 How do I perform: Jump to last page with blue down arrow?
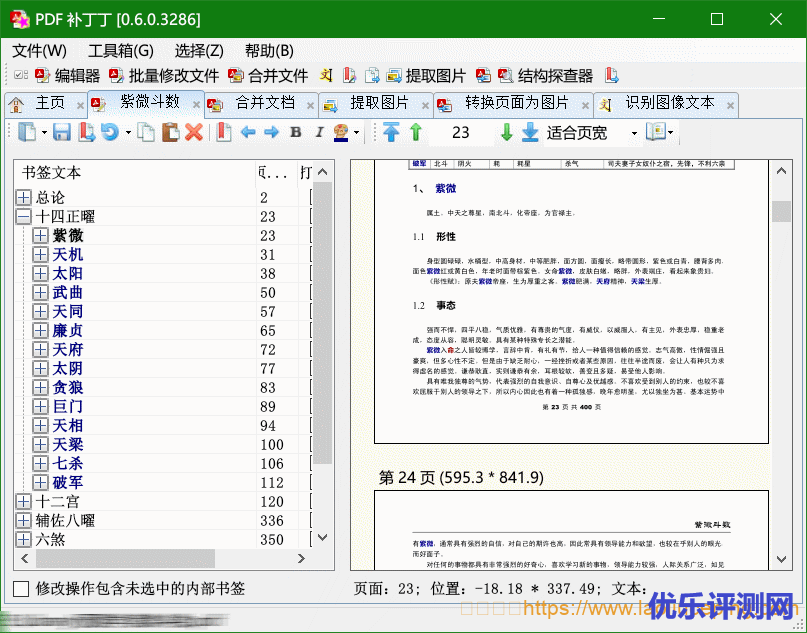click(x=530, y=132)
